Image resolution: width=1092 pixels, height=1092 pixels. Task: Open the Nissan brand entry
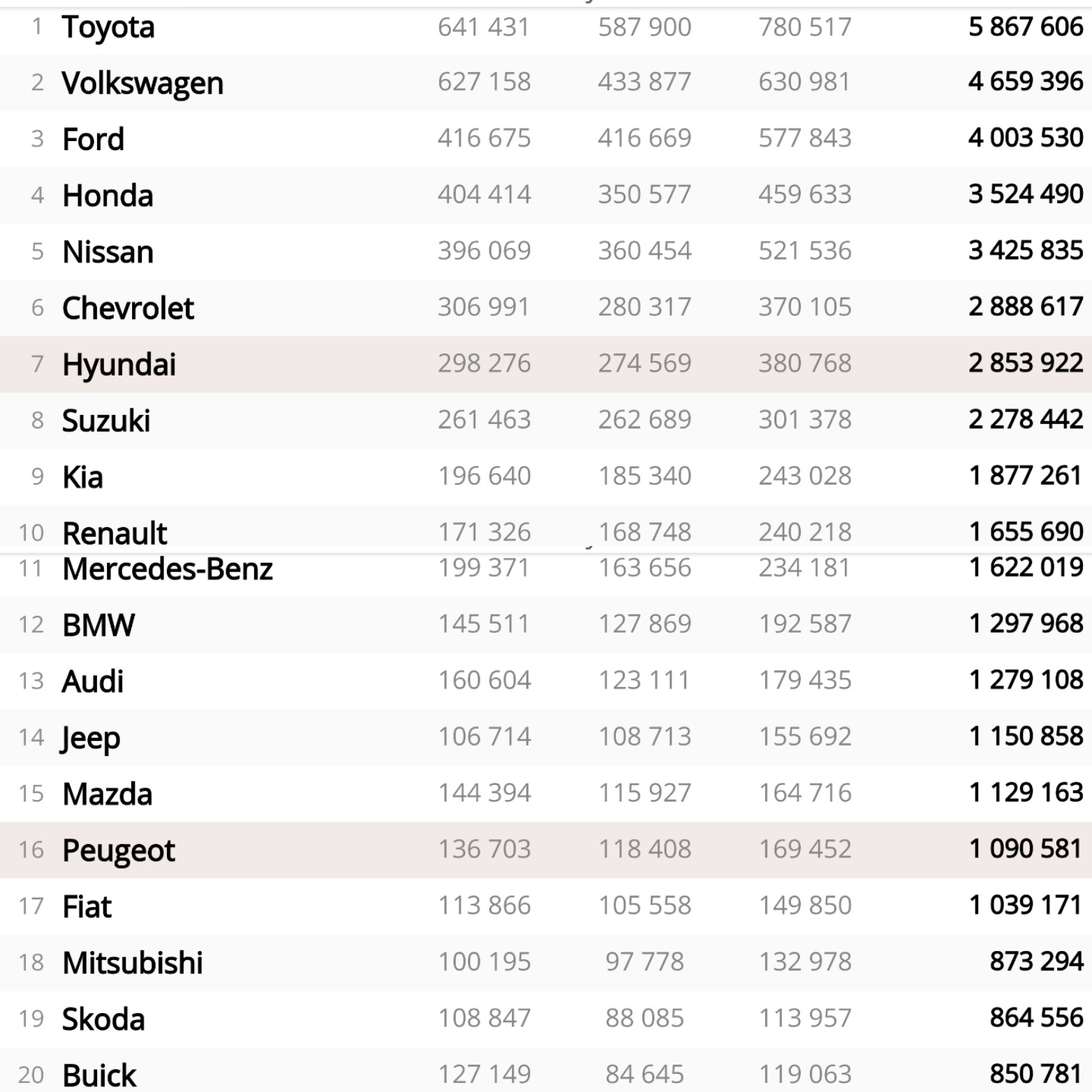click(x=108, y=252)
